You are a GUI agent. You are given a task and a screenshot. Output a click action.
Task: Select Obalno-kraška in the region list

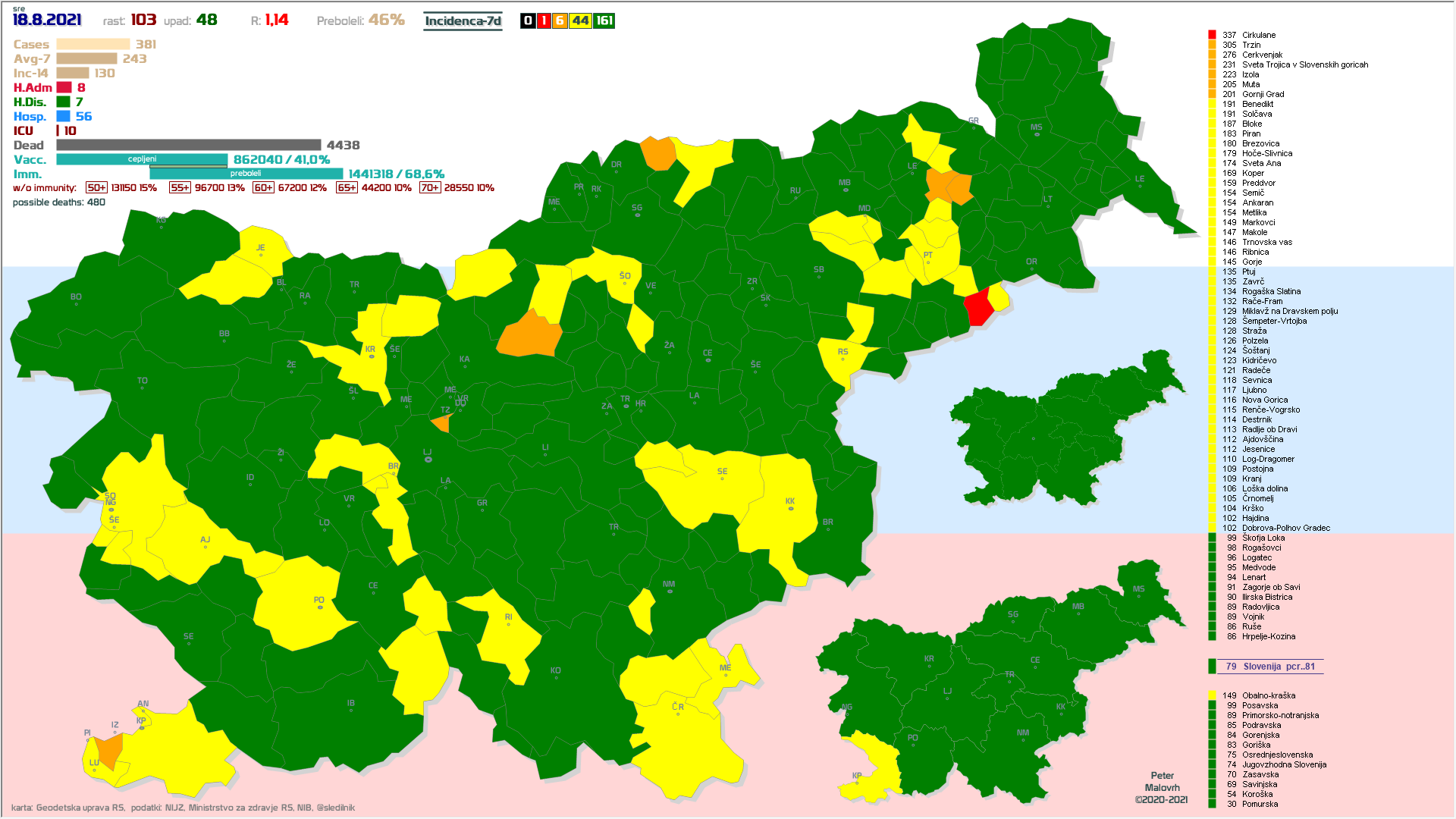pos(1268,695)
